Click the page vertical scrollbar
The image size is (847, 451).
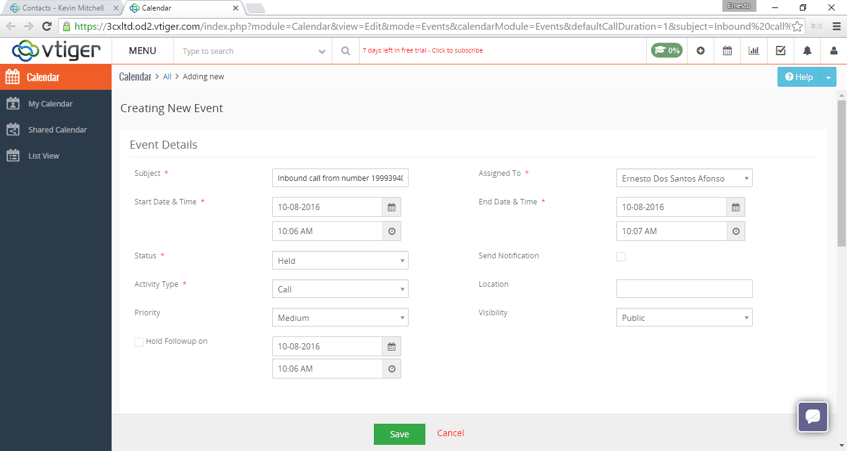842,173
